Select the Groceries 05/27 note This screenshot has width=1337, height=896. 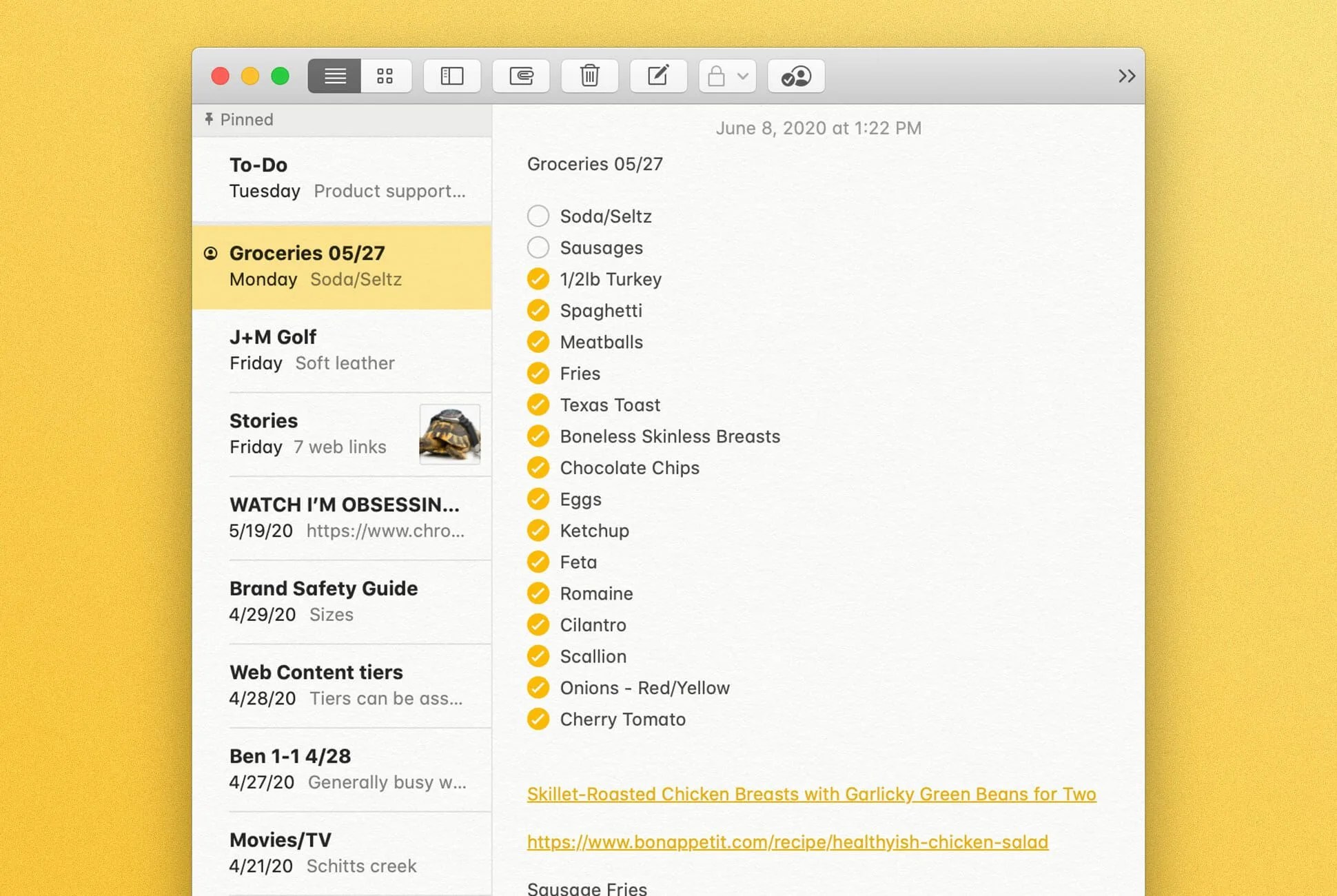[x=343, y=267]
